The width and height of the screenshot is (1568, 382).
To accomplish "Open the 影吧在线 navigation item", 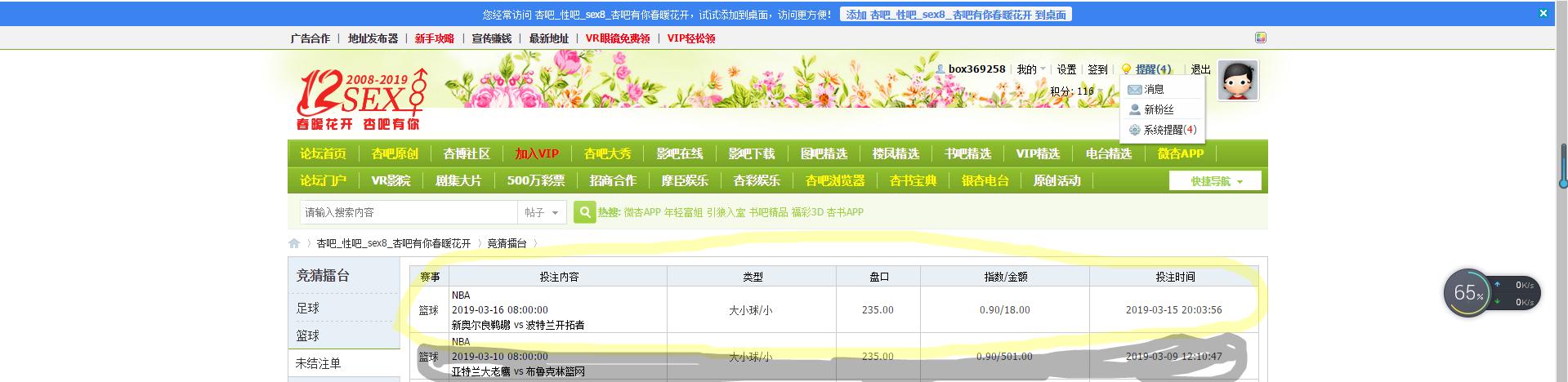I will click(x=680, y=153).
